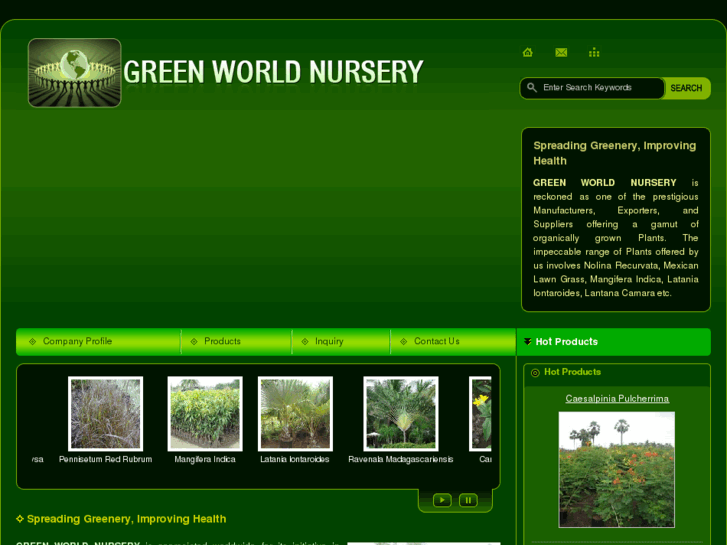This screenshot has height=545, width=727.
Task: Pause the product slideshow
Action: pyautogui.click(x=468, y=500)
